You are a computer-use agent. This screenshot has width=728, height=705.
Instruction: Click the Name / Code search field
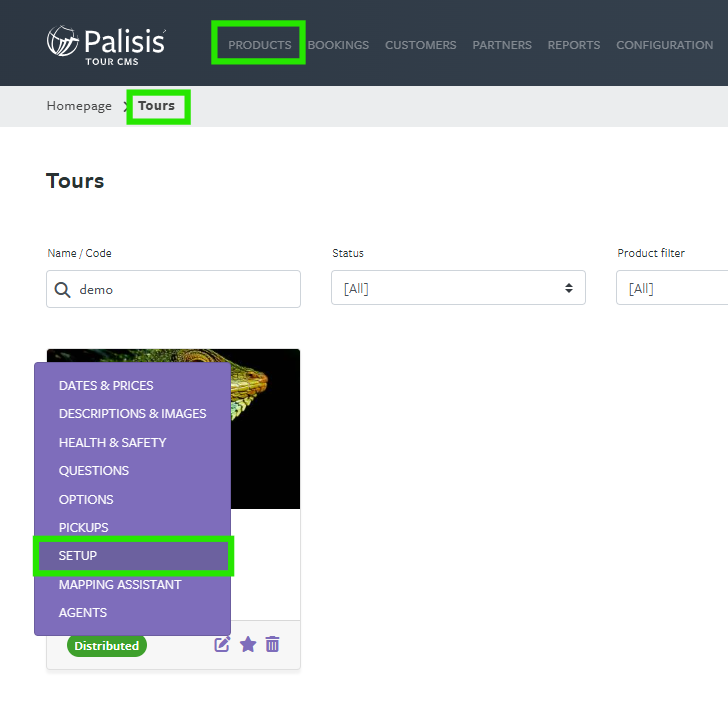click(x=173, y=289)
